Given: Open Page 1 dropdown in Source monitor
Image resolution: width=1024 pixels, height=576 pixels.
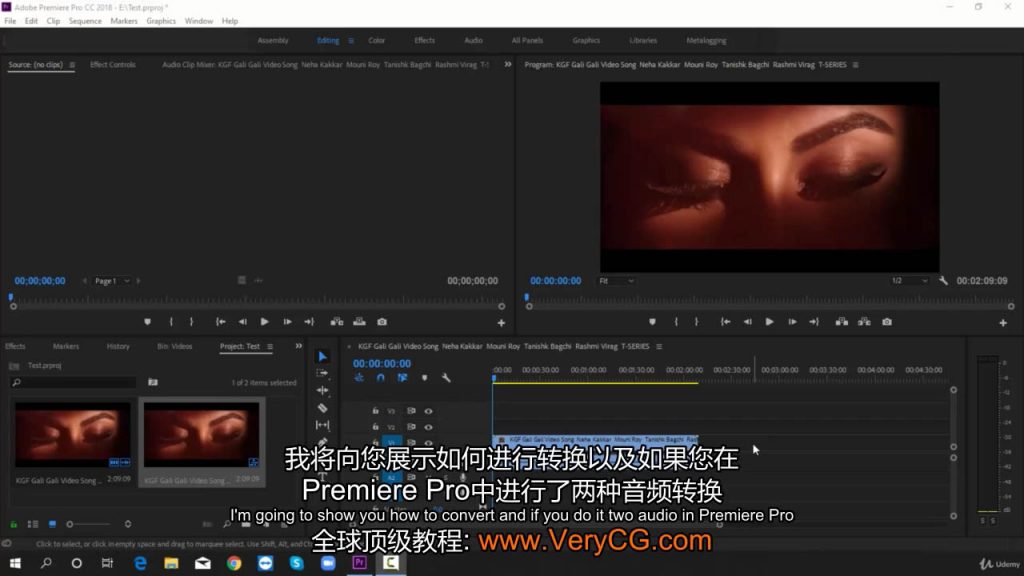Looking at the screenshot, I should 112,281.
